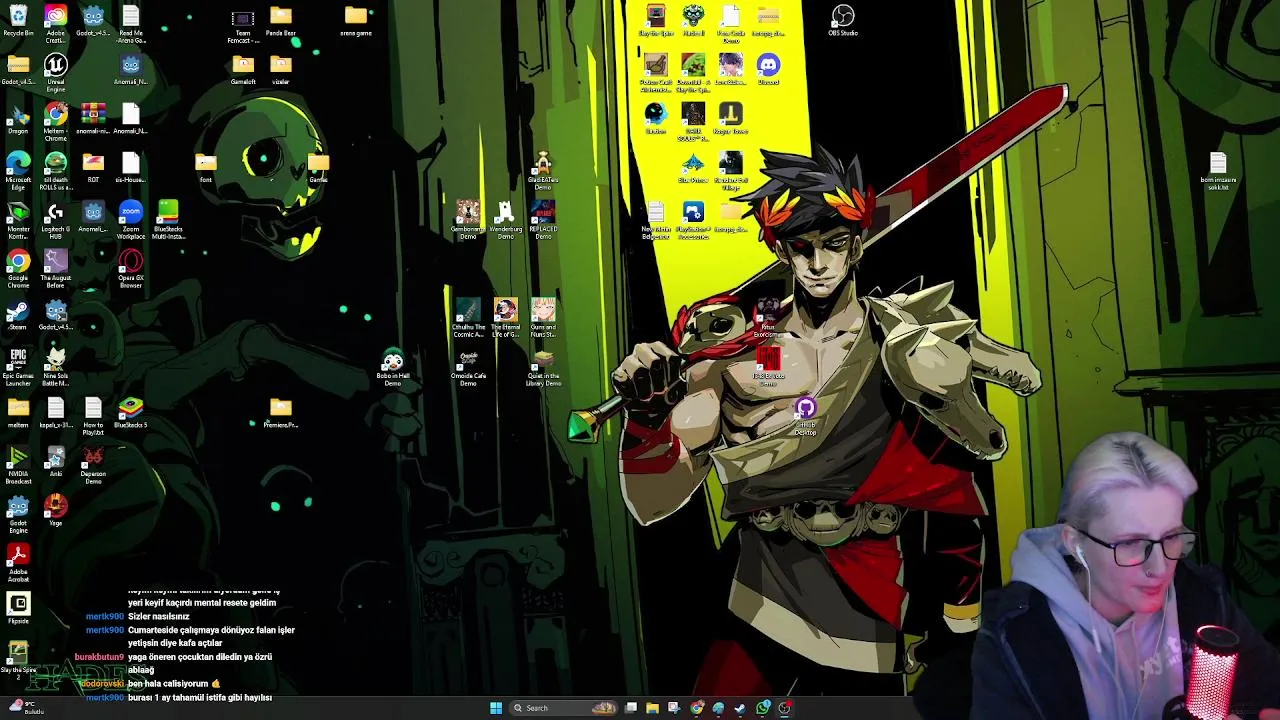
Task: Select the GitHub Desktop icon
Action: [x=805, y=415]
